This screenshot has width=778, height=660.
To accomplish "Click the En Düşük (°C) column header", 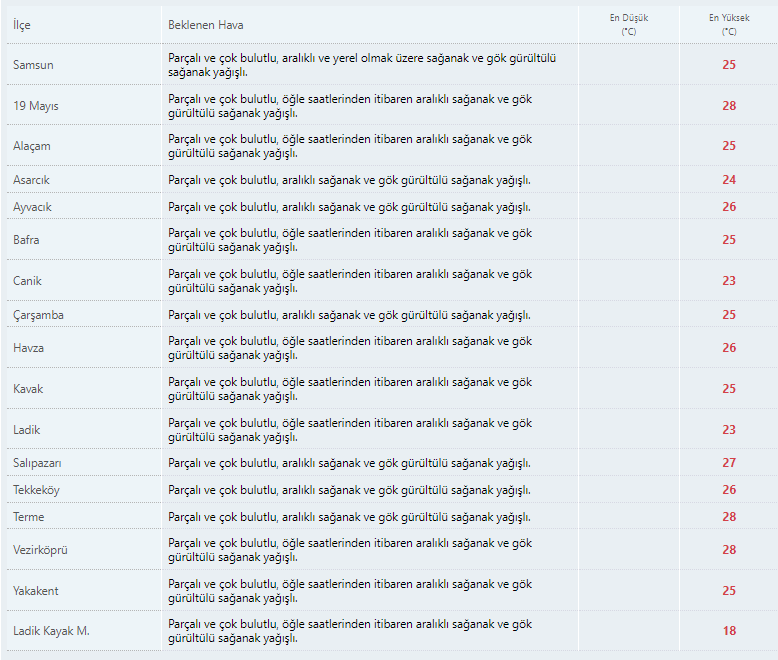I will coord(629,25).
